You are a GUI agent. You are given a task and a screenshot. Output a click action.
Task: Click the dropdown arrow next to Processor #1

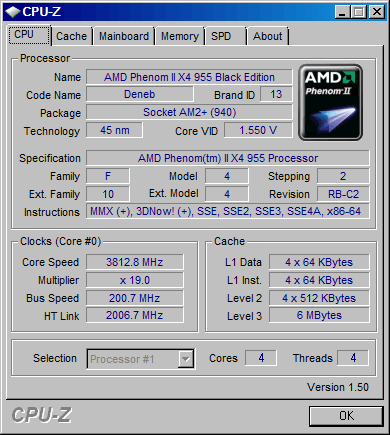pos(186,359)
